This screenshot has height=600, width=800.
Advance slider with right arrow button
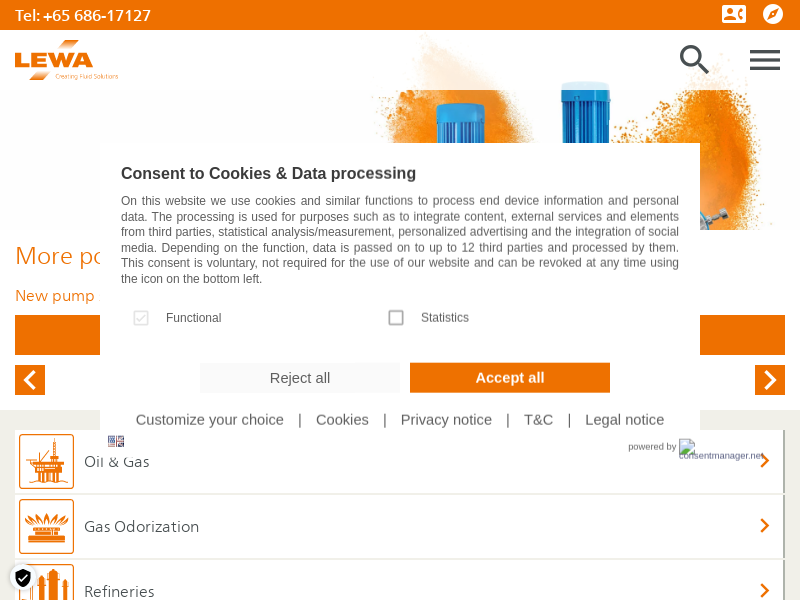click(x=770, y=380)
